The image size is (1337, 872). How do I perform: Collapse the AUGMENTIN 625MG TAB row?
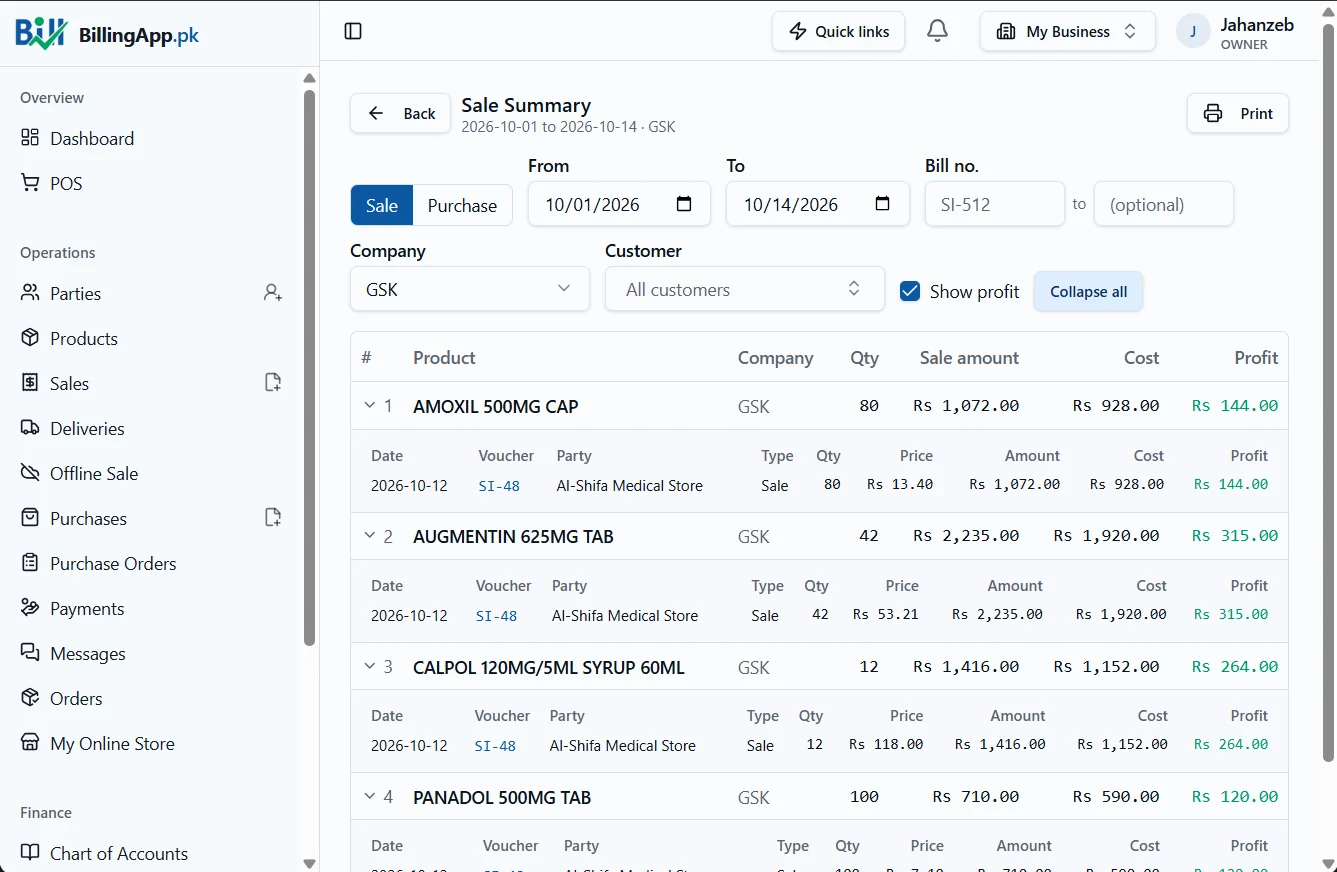tap(370, 535)
